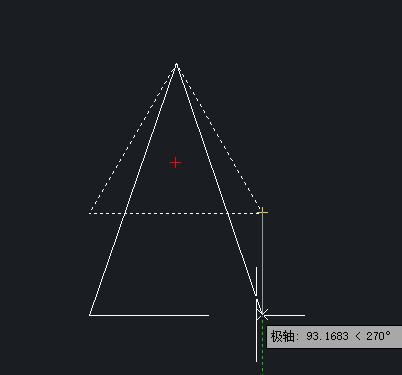The image size is (402, 375).
Task: Click the right endpoint of the bottom solid line
Action: (209, 315)
